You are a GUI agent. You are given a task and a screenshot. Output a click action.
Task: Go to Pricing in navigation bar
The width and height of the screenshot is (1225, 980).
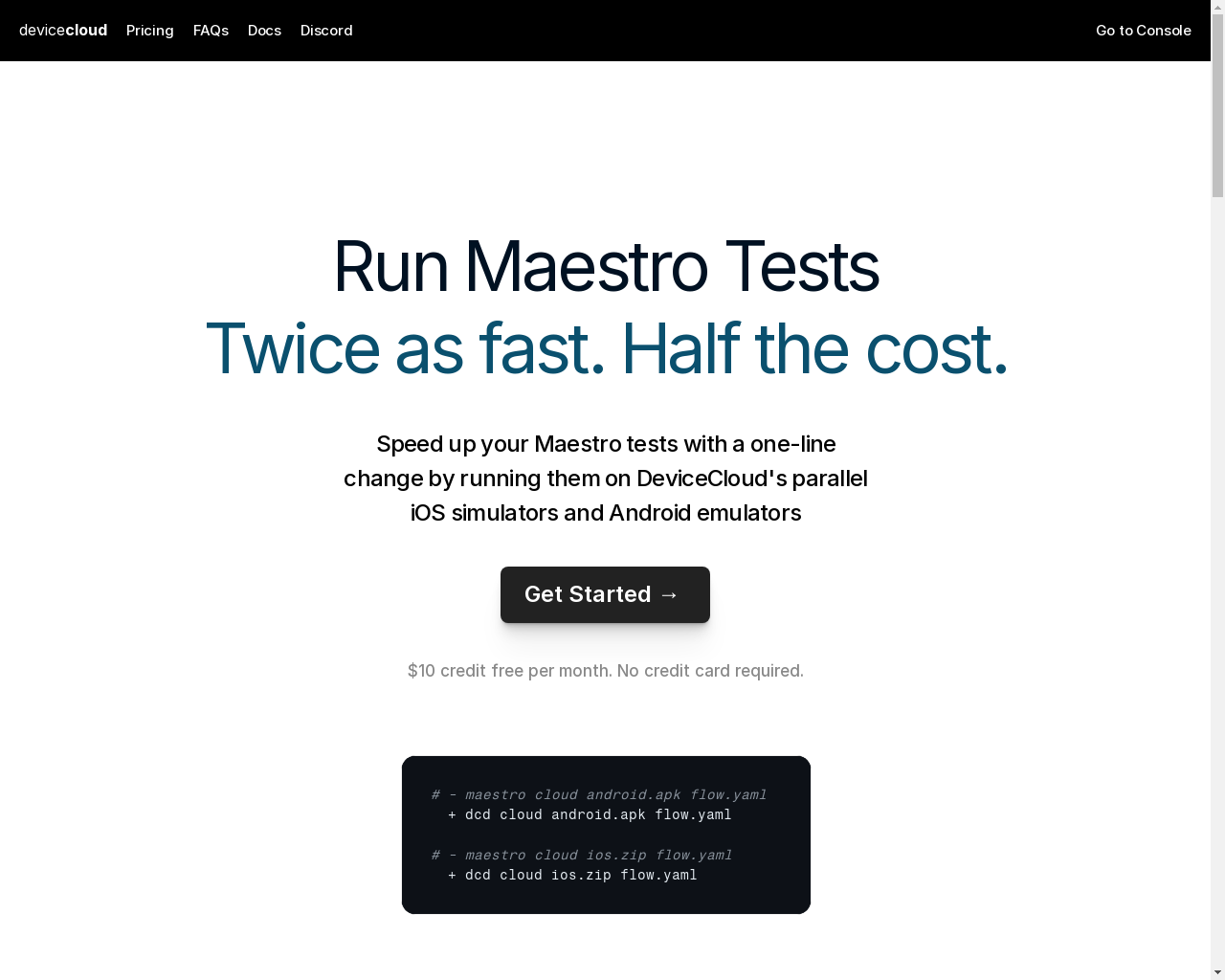point(150,31)
